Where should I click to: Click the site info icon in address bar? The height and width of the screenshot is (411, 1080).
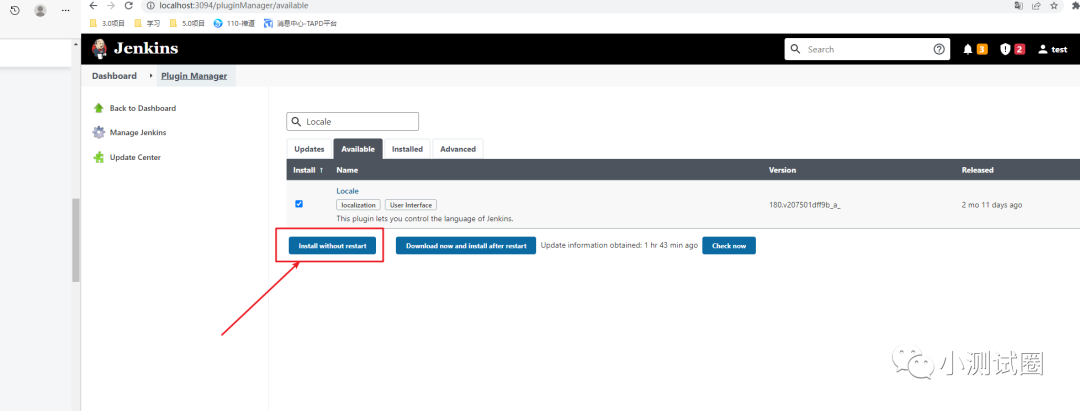coord(151,6)
